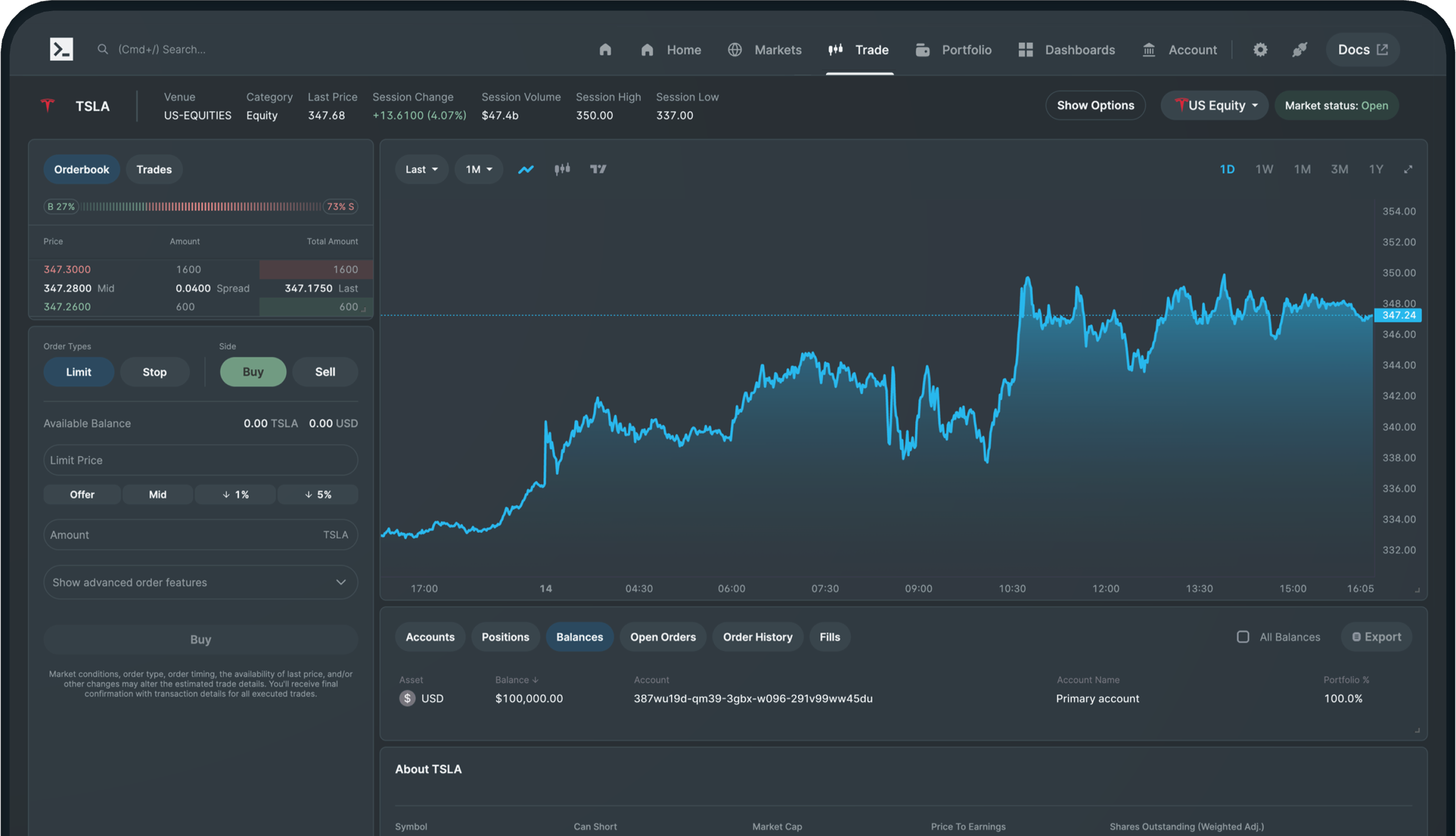Enable the All Balances checkbox
Viewport: 1456px width, 836px height.
click(x=1243, y=637)
